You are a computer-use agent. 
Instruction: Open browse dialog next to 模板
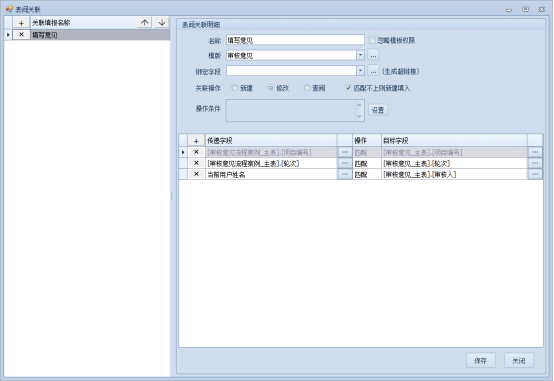point(373,55)
